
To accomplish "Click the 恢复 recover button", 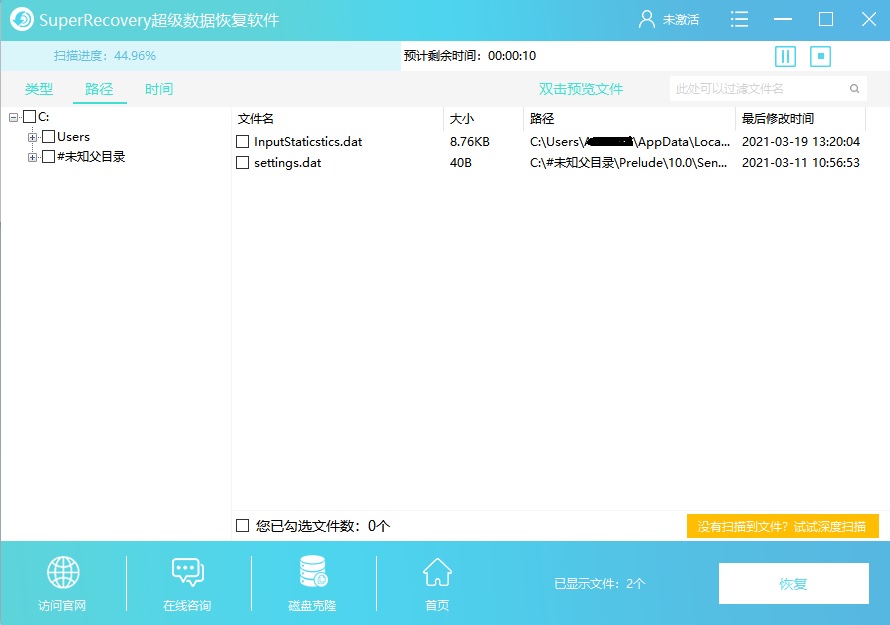I will [x=794, y=584].
